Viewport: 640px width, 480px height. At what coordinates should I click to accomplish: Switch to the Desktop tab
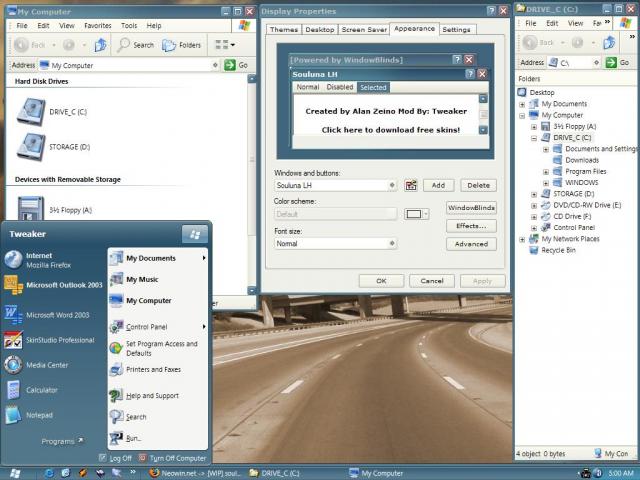tap(320, 29)
